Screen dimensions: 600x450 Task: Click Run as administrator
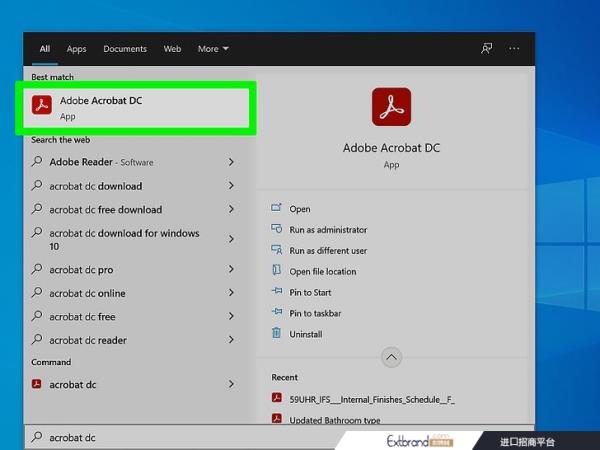[328, 230]
